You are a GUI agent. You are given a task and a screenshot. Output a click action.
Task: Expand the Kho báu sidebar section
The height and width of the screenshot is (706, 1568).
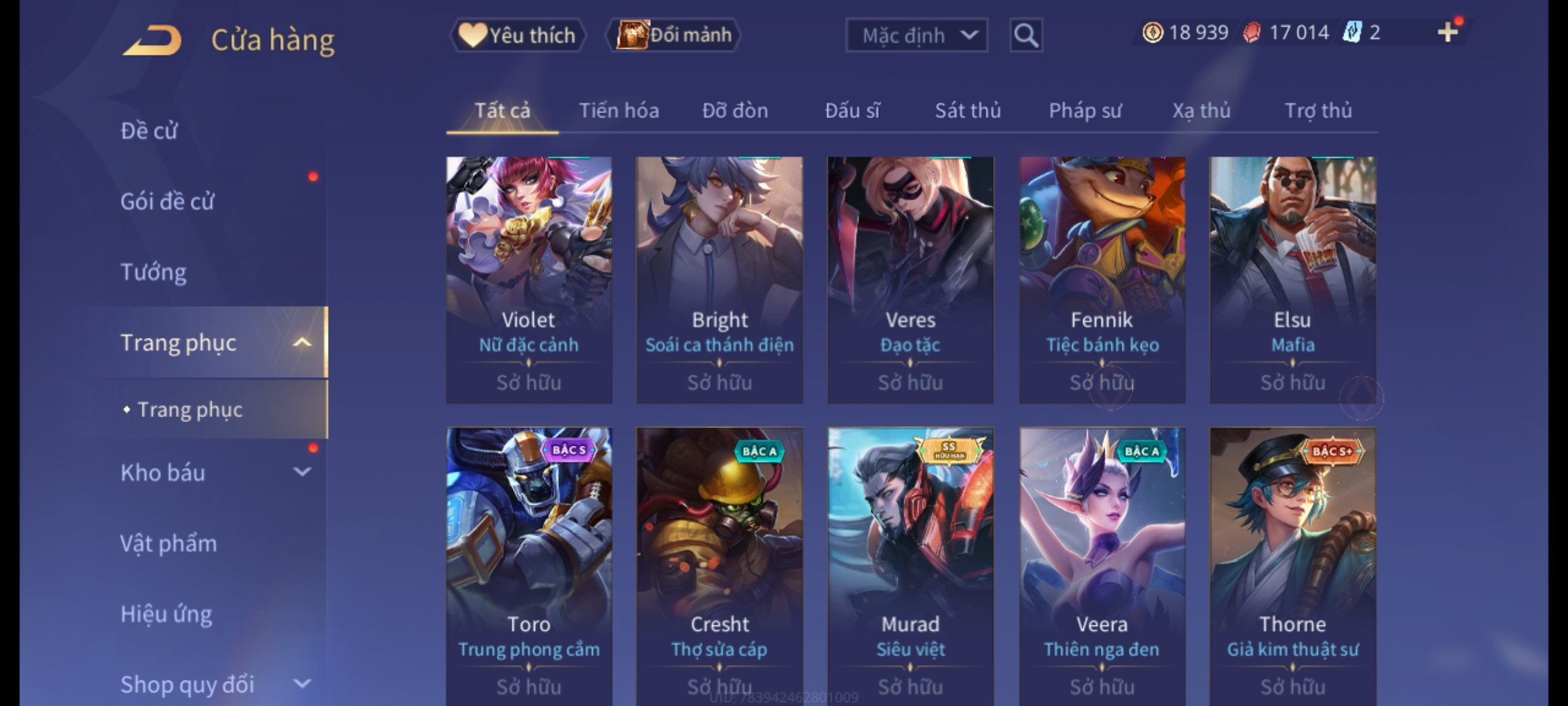(302, 471)
